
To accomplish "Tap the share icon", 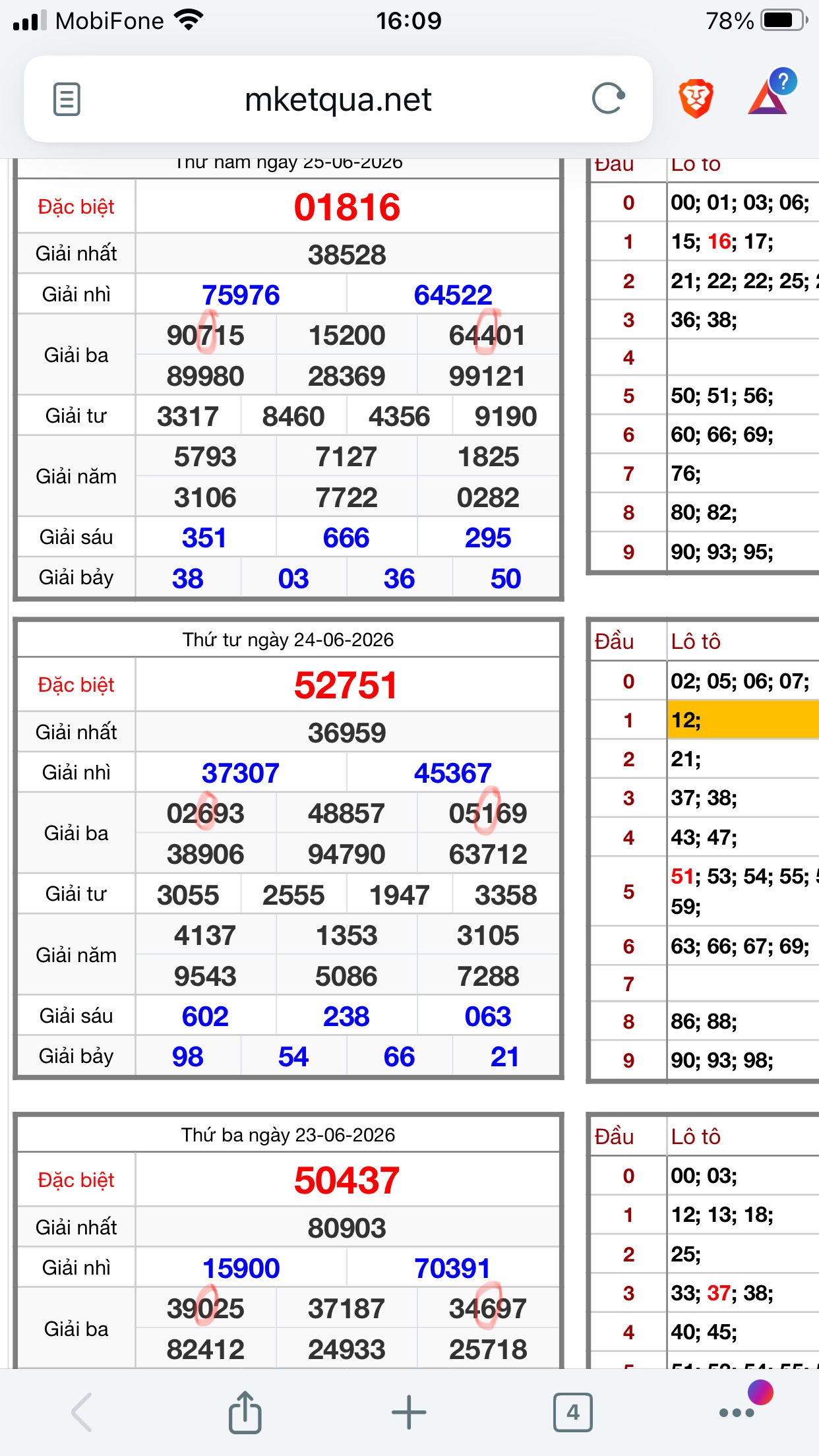I will point(245,1412).
